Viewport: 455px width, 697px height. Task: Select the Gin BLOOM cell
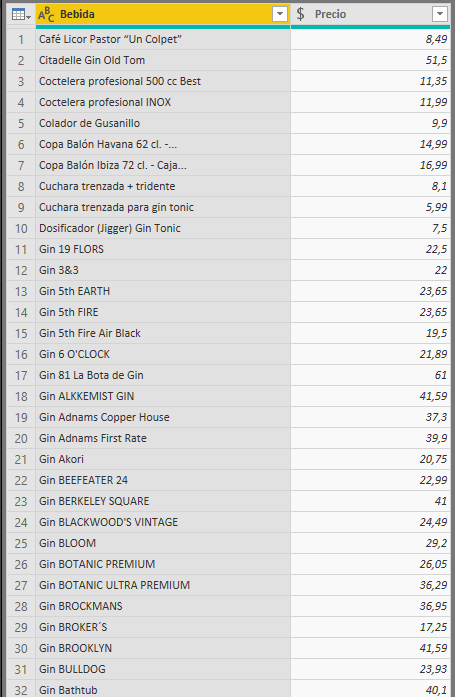(163, 544)
